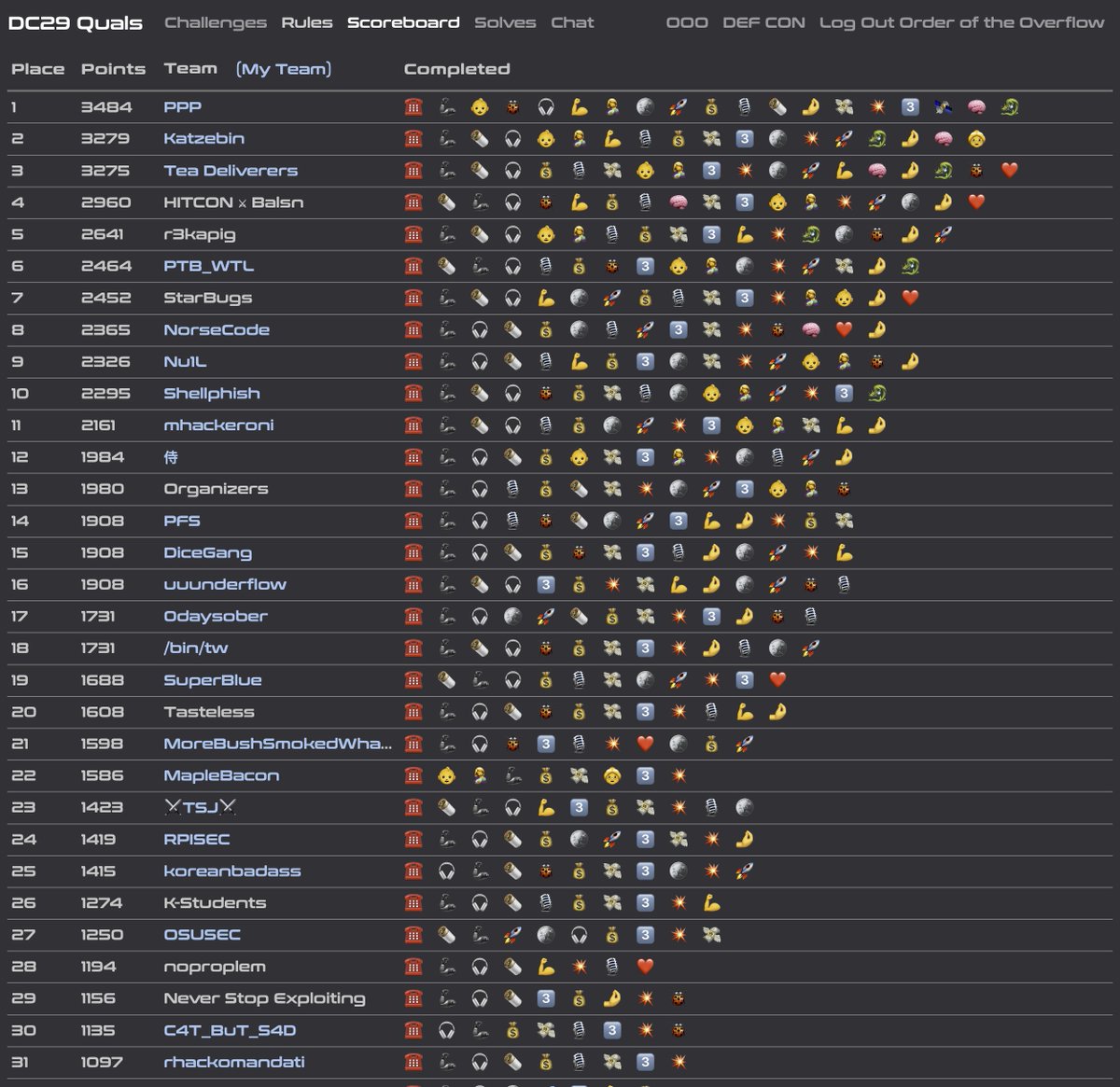Screen dimensions: 1120x1087
Task: Open the Rules page
Action: click(x=307, y=22)
